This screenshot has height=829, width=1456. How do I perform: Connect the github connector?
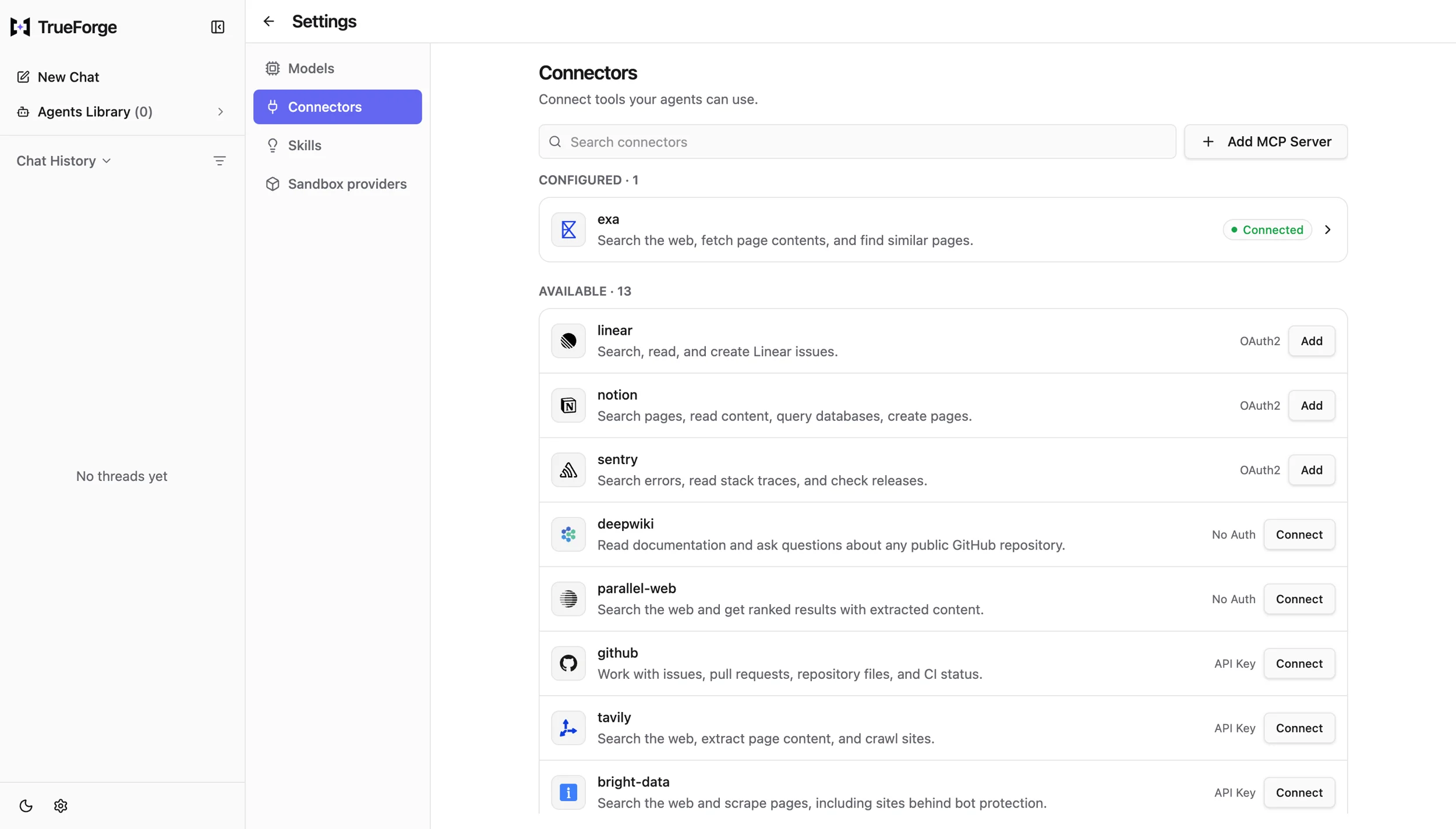click(x=1299, y=663)
